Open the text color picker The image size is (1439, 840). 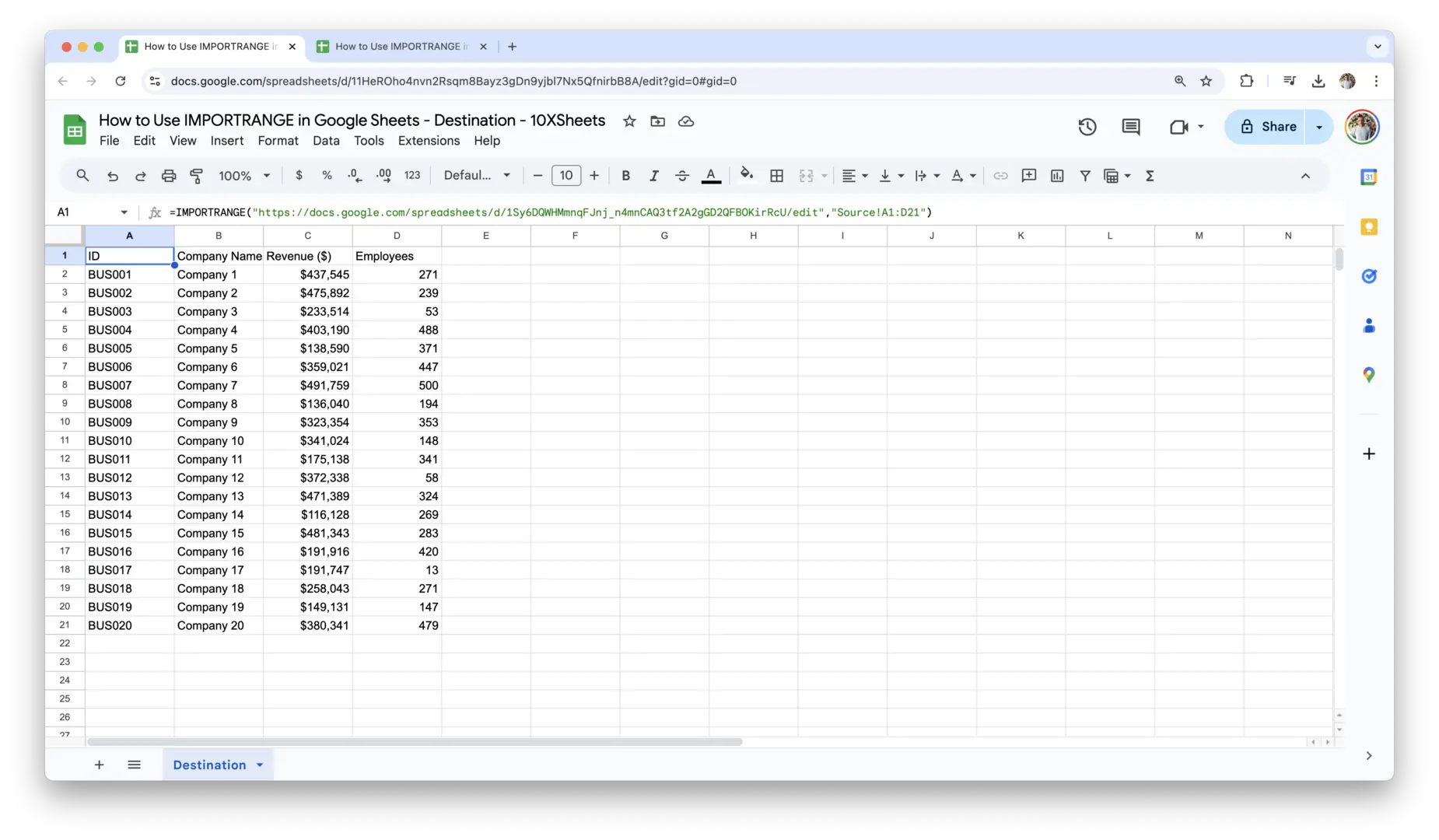point(711,176)
